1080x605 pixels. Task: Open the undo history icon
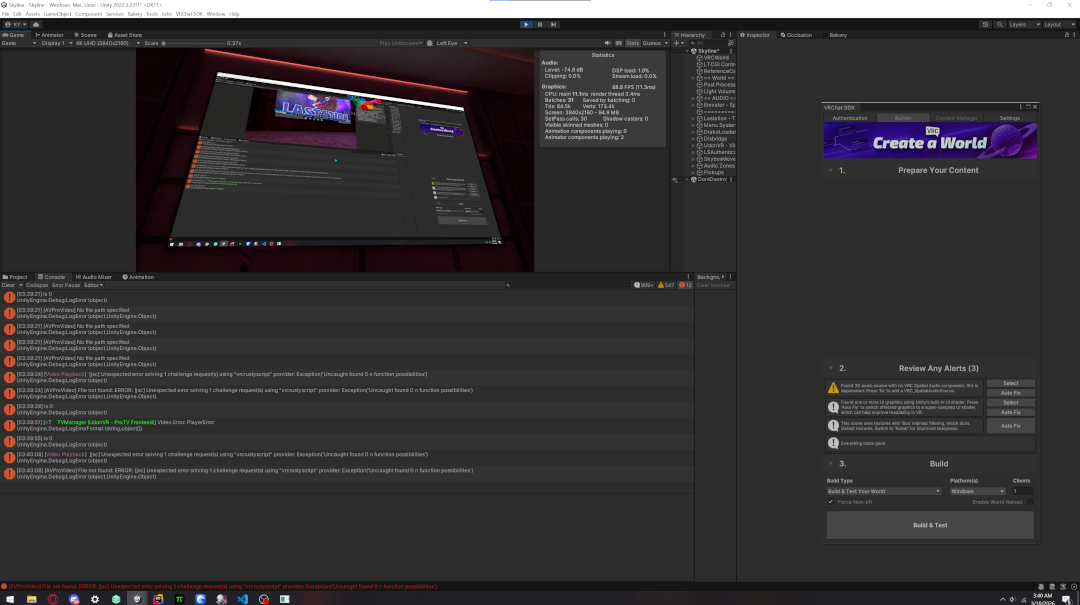pos(985,24)
